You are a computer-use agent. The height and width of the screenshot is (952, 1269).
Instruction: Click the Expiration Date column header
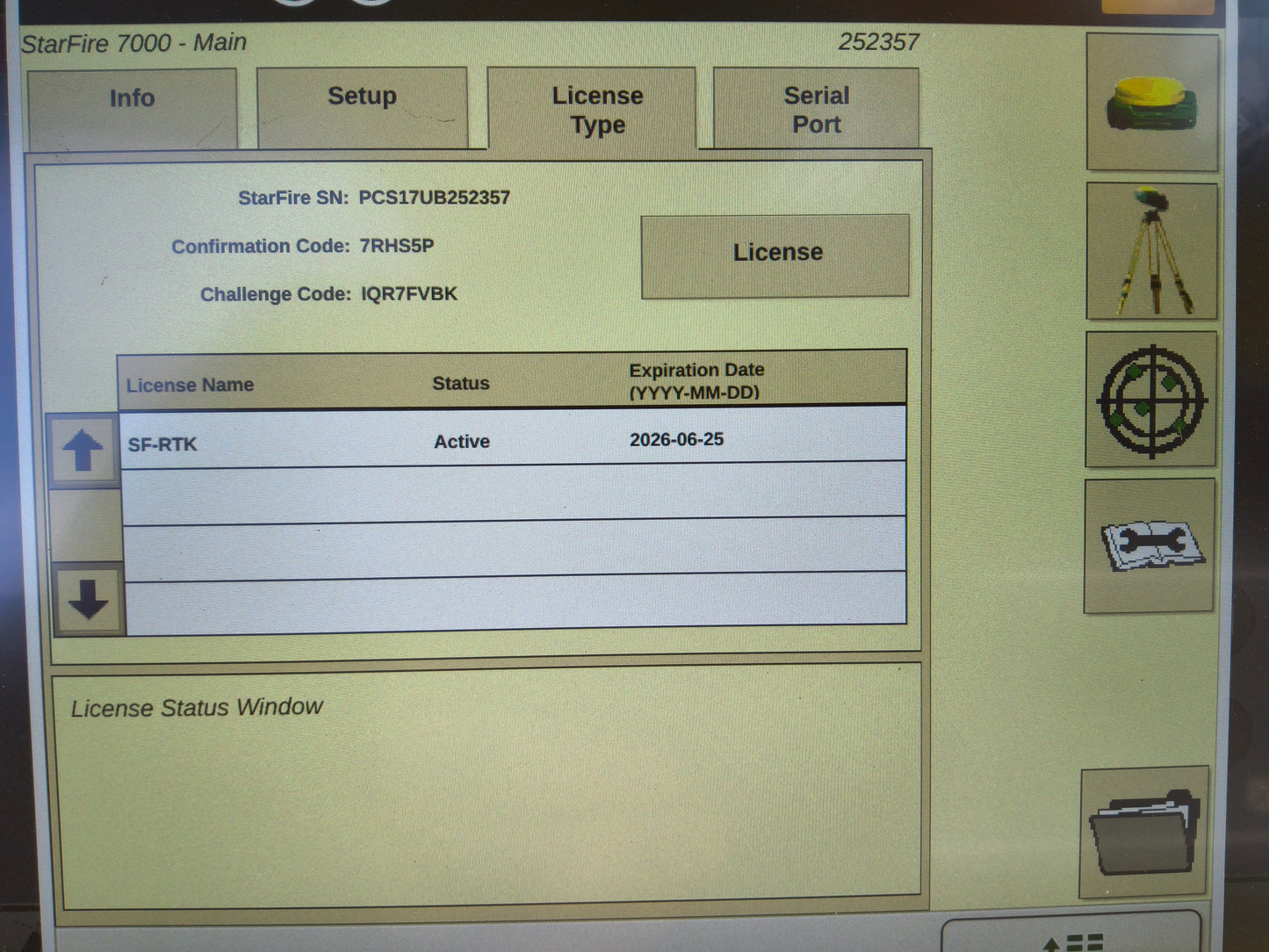click(x=696, y=381)
